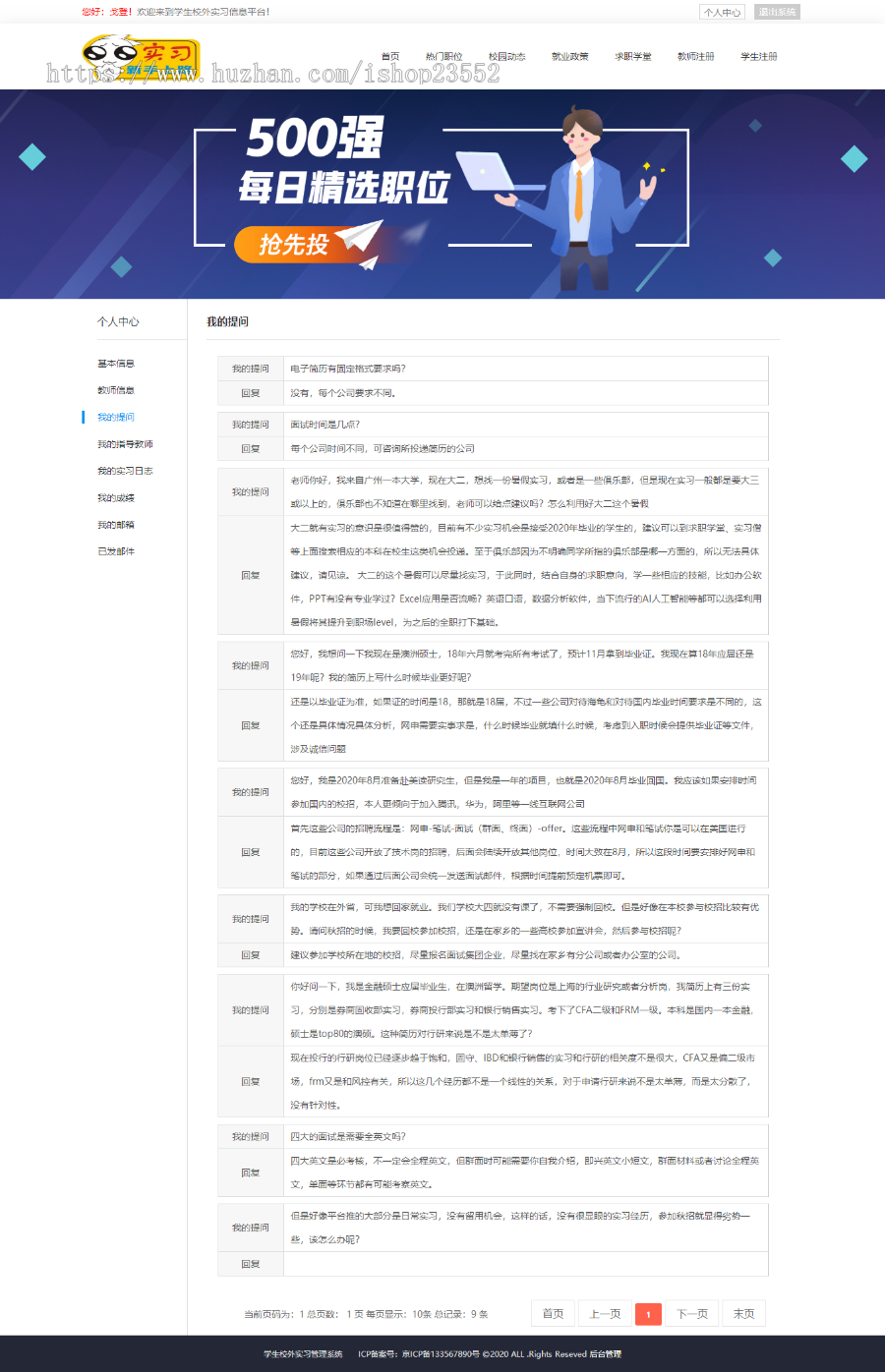Click the 下一页 pagination button
Viewport: 885px width, 1372px height.
click(692, 1314)
